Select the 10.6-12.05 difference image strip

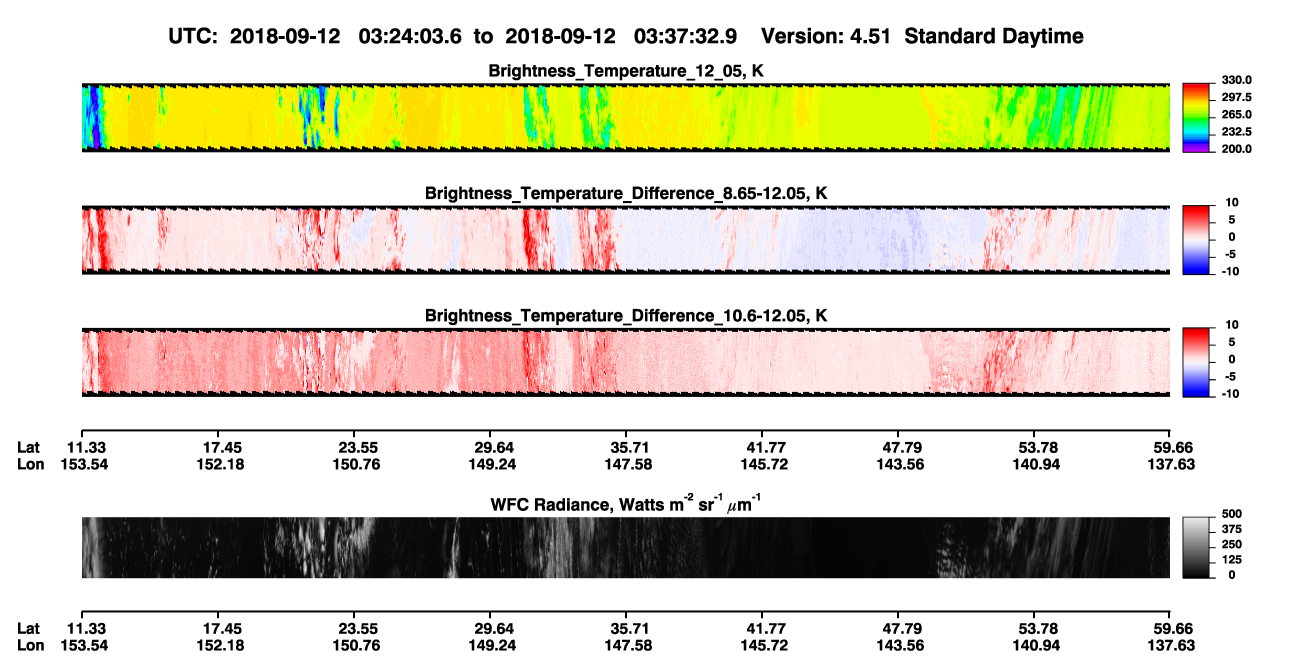point(626,362)
